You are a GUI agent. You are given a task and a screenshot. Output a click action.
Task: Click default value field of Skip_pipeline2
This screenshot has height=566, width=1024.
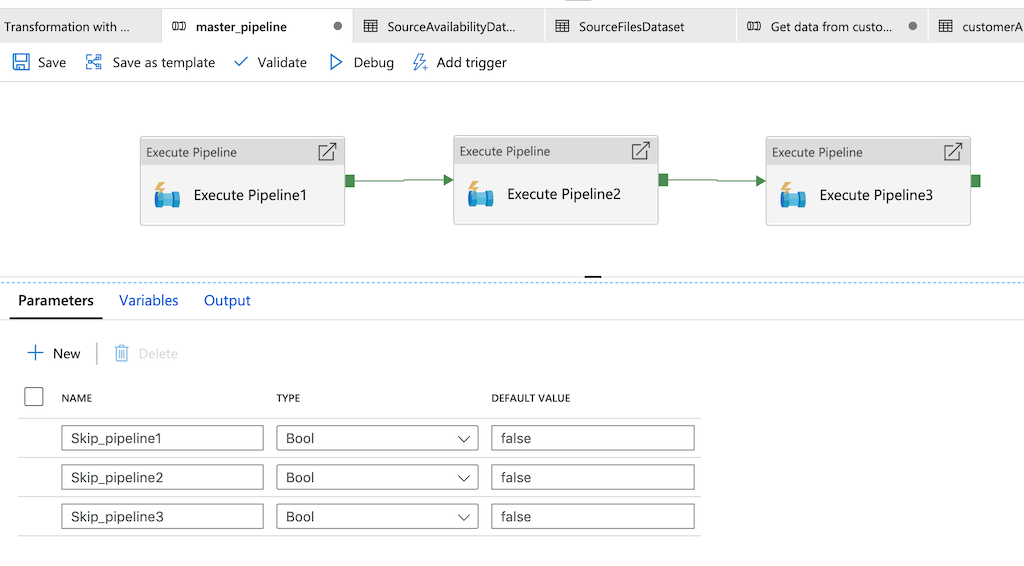pos(592,477)
